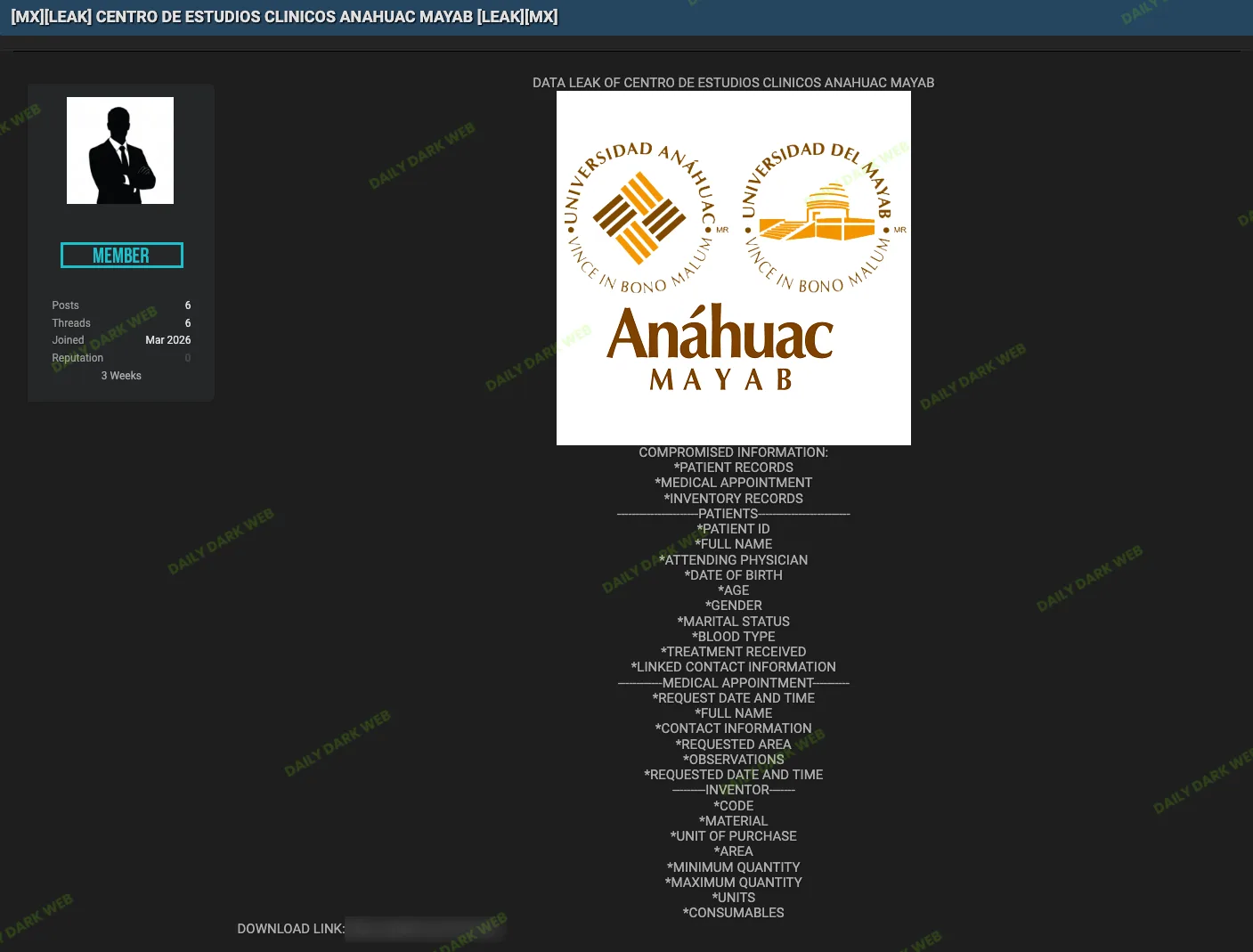Click the '3 Weeks' text under profile
The height and width of the screenshot is (952, 1253).
pos(121,376)
